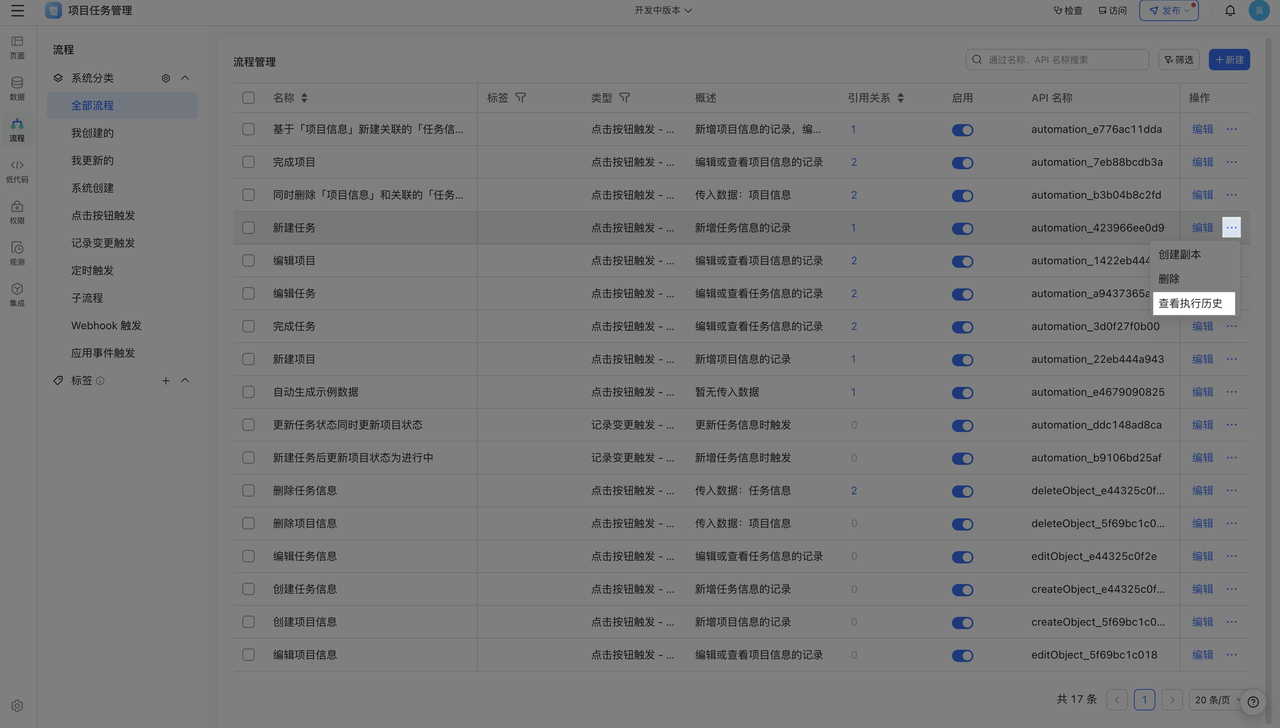
Task: Open the 集成 integration sidebar icon
Action: pos(17,294)
